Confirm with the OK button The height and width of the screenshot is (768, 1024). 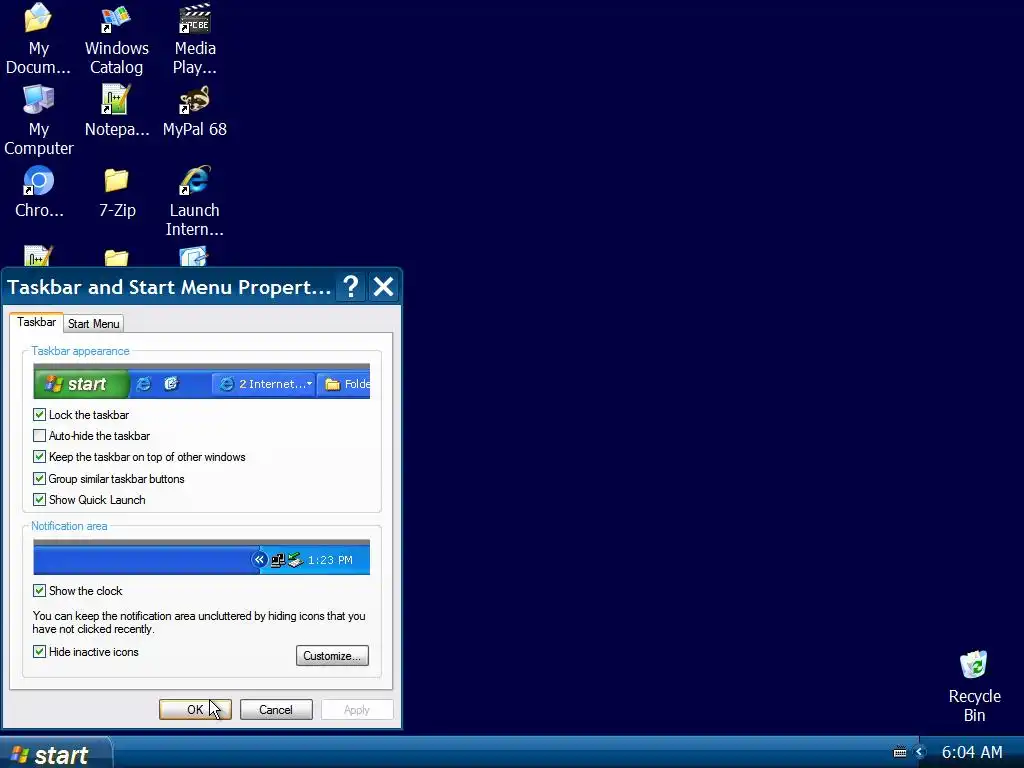pos(195,709)
